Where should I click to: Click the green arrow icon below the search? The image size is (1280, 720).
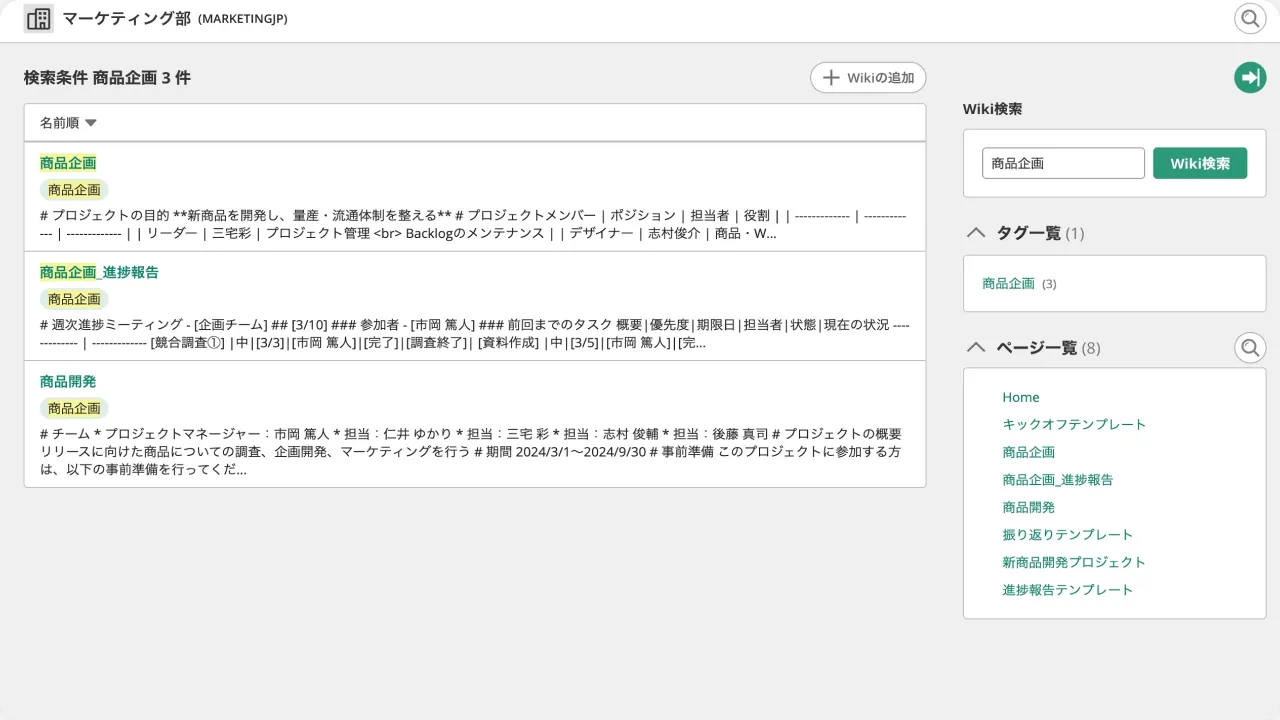1249,77
